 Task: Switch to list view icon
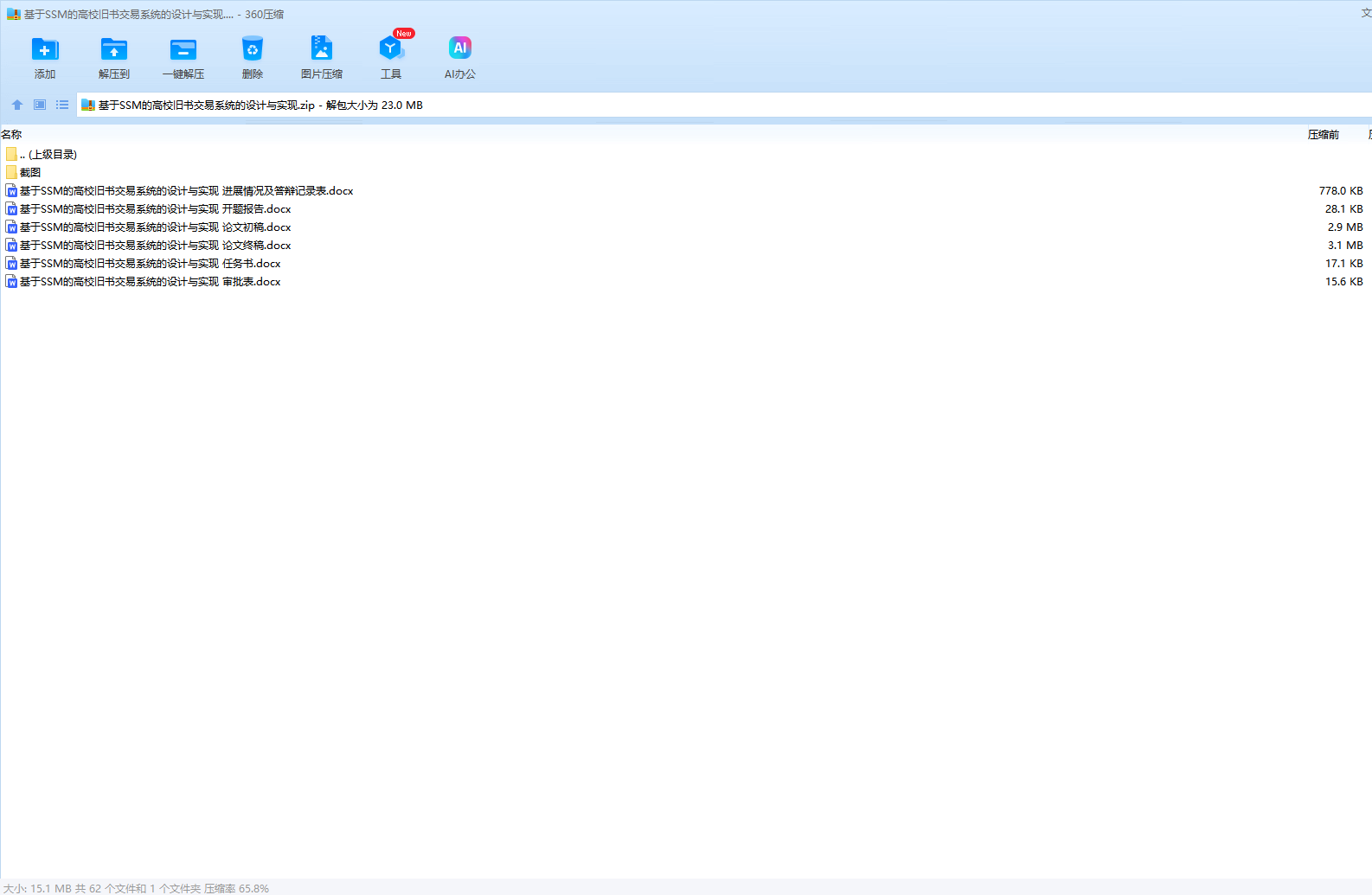pos(62,105)
